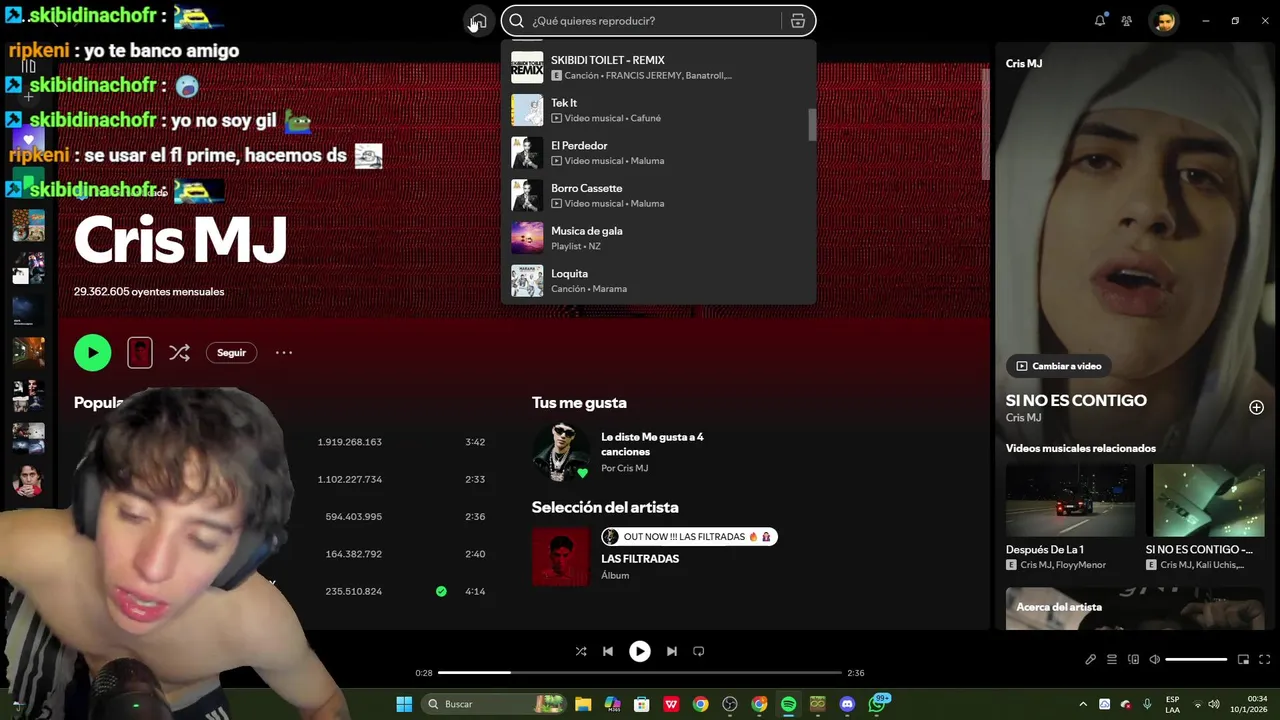Click the taskbar 'Buscar' search box
The width and height of the screenshot is (1280, 720).
tap(492, 704)
